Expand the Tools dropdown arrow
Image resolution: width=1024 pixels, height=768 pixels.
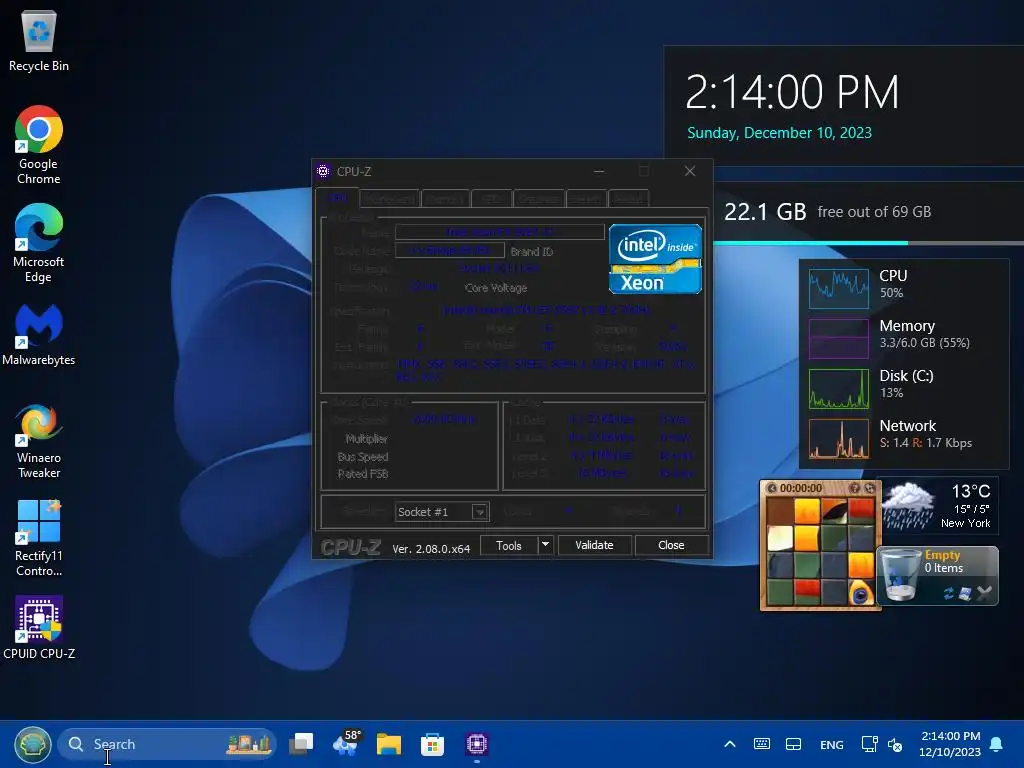tap(545, 545)
